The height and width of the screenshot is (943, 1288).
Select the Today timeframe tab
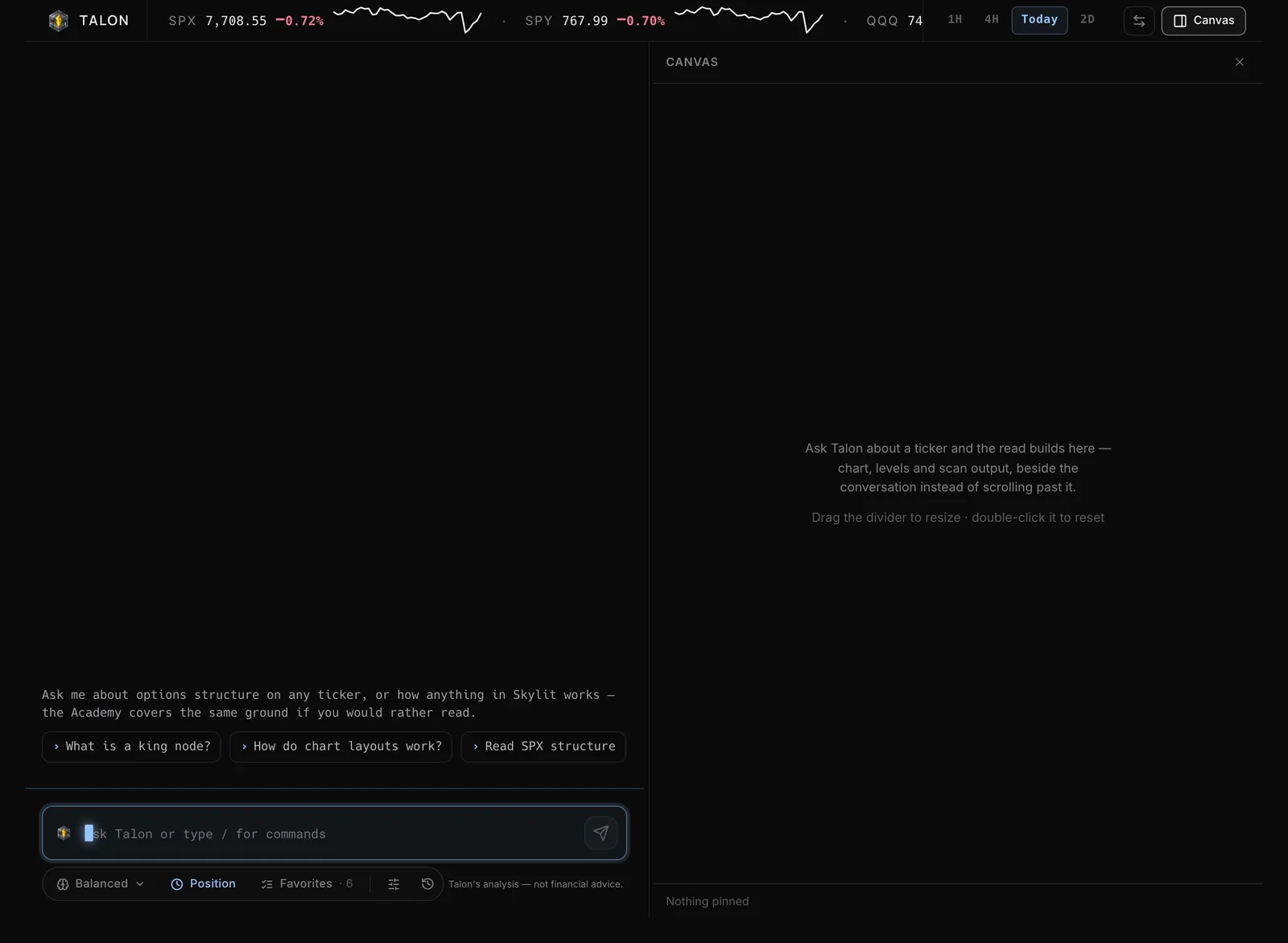tap(1039, 19)
